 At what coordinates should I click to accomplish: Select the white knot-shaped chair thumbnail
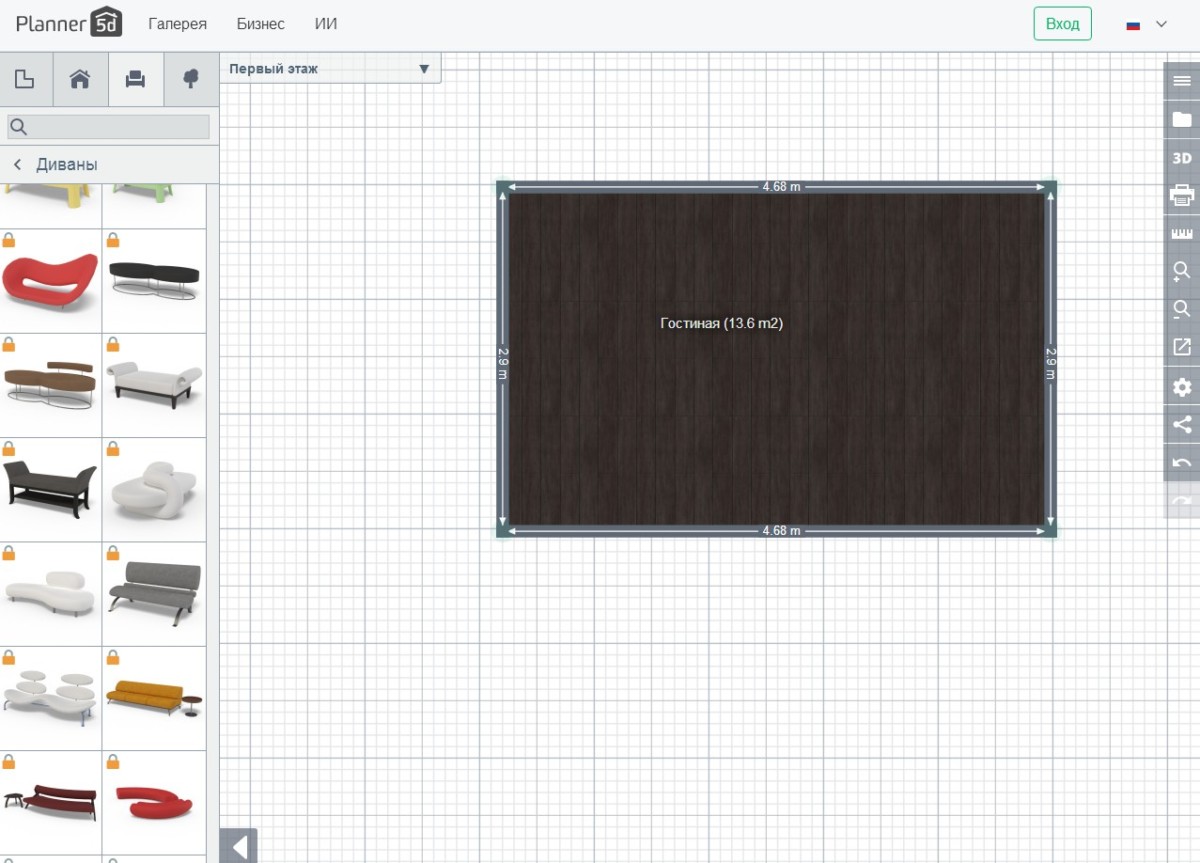(x=154, y=490)
